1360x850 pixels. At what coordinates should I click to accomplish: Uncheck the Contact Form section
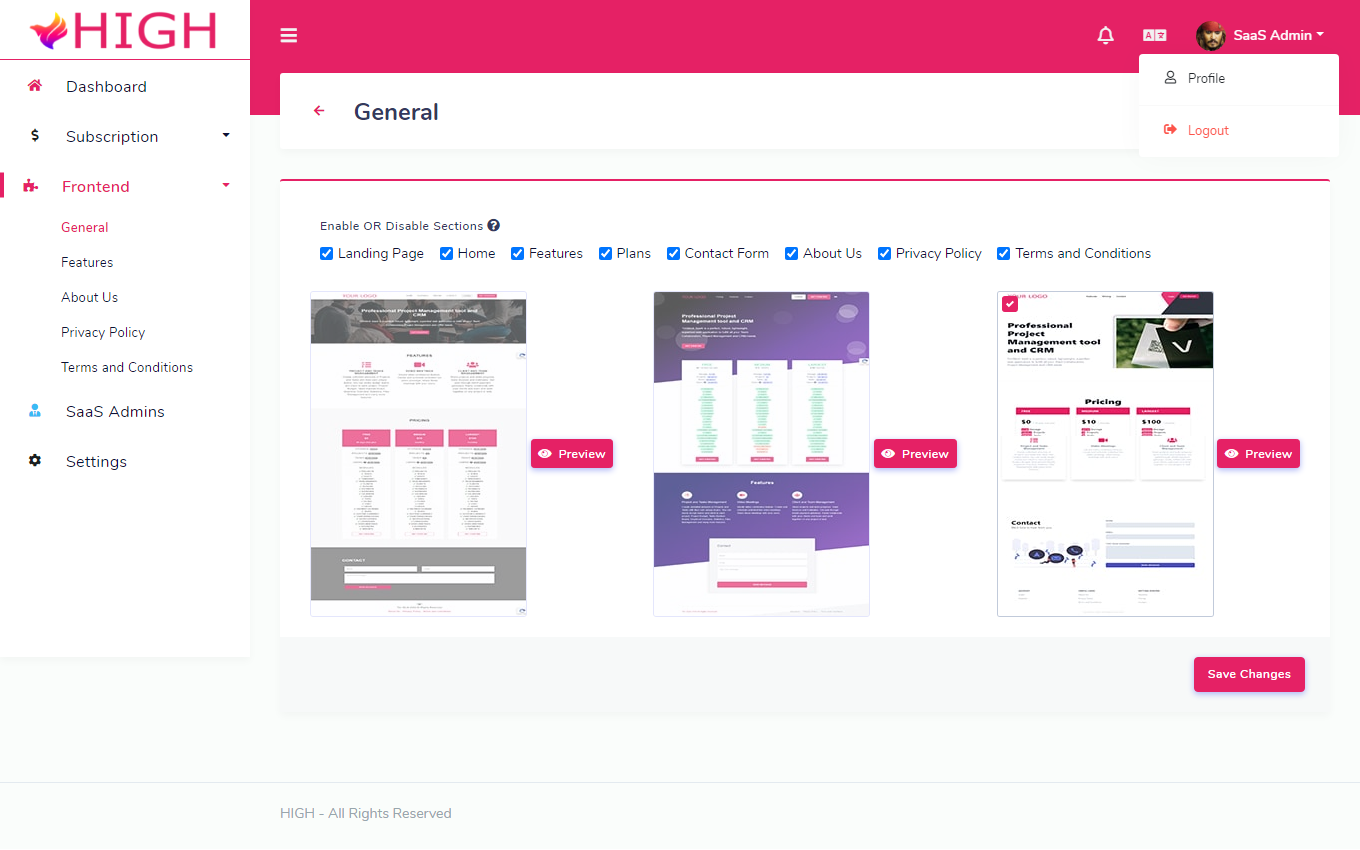[x=673, y=253]
